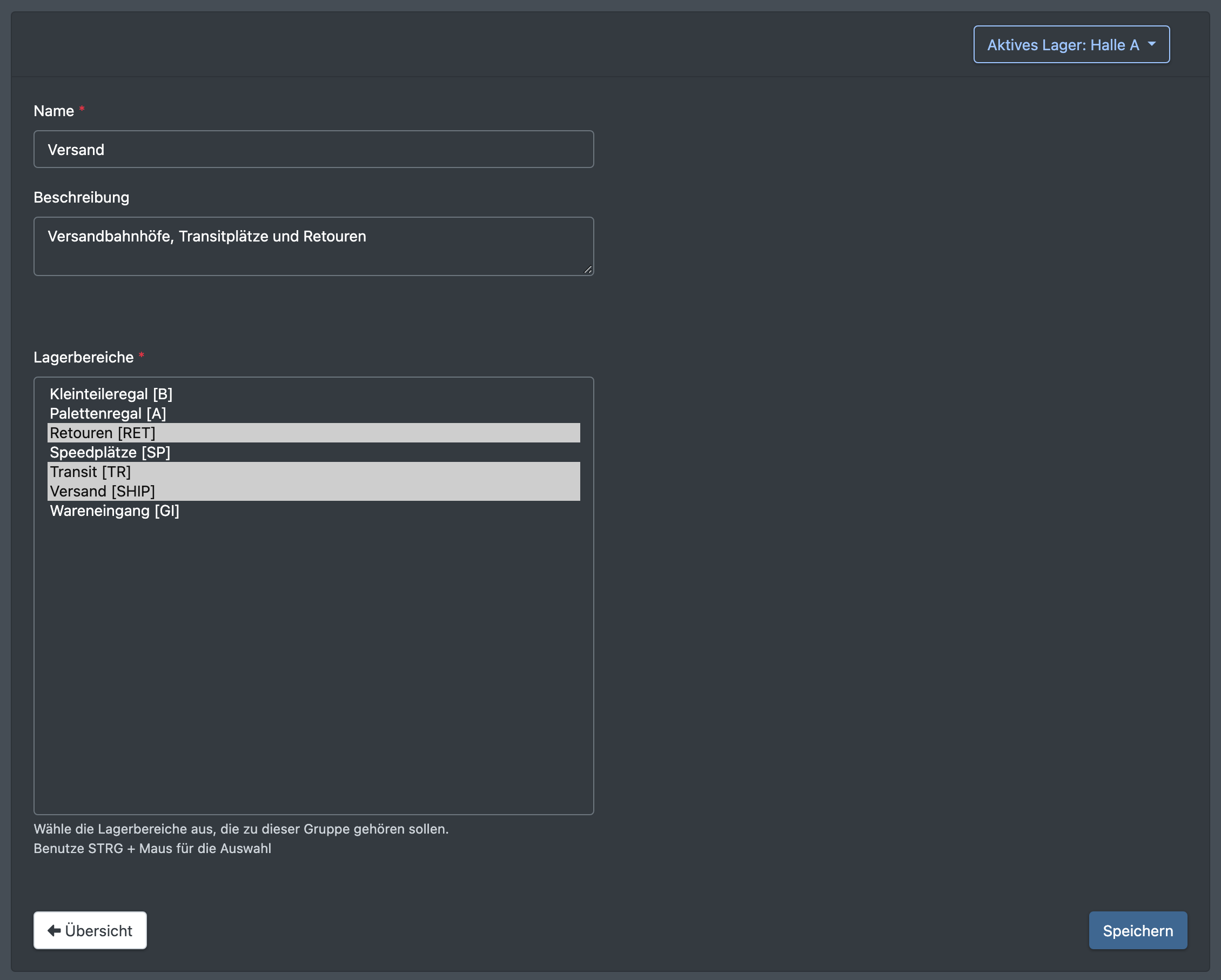Select Speedplätze [SP] list option
The height and width of the screenshot is (980, 1221).
tap(313, 452)
